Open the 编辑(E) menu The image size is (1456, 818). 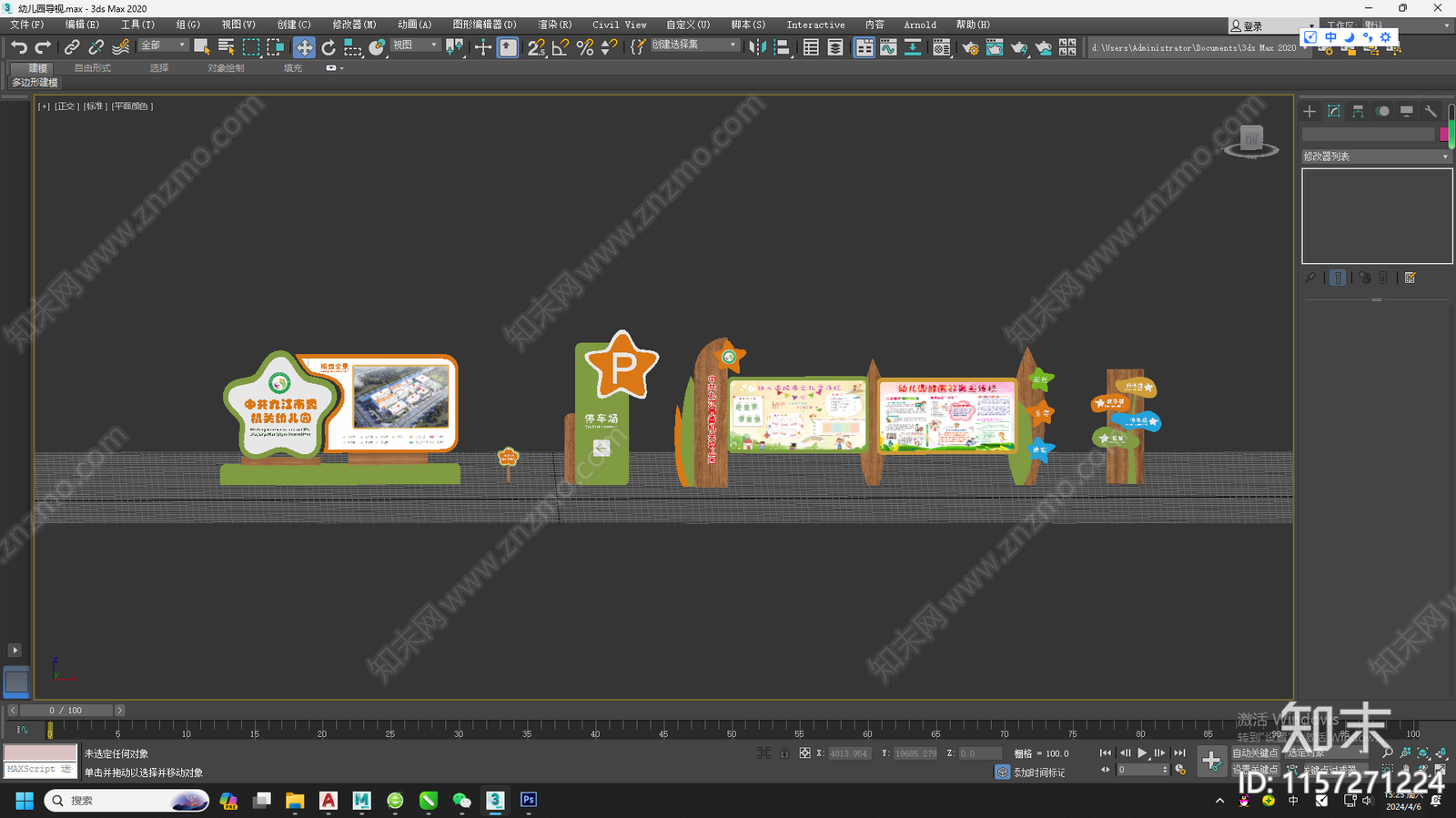82,25
